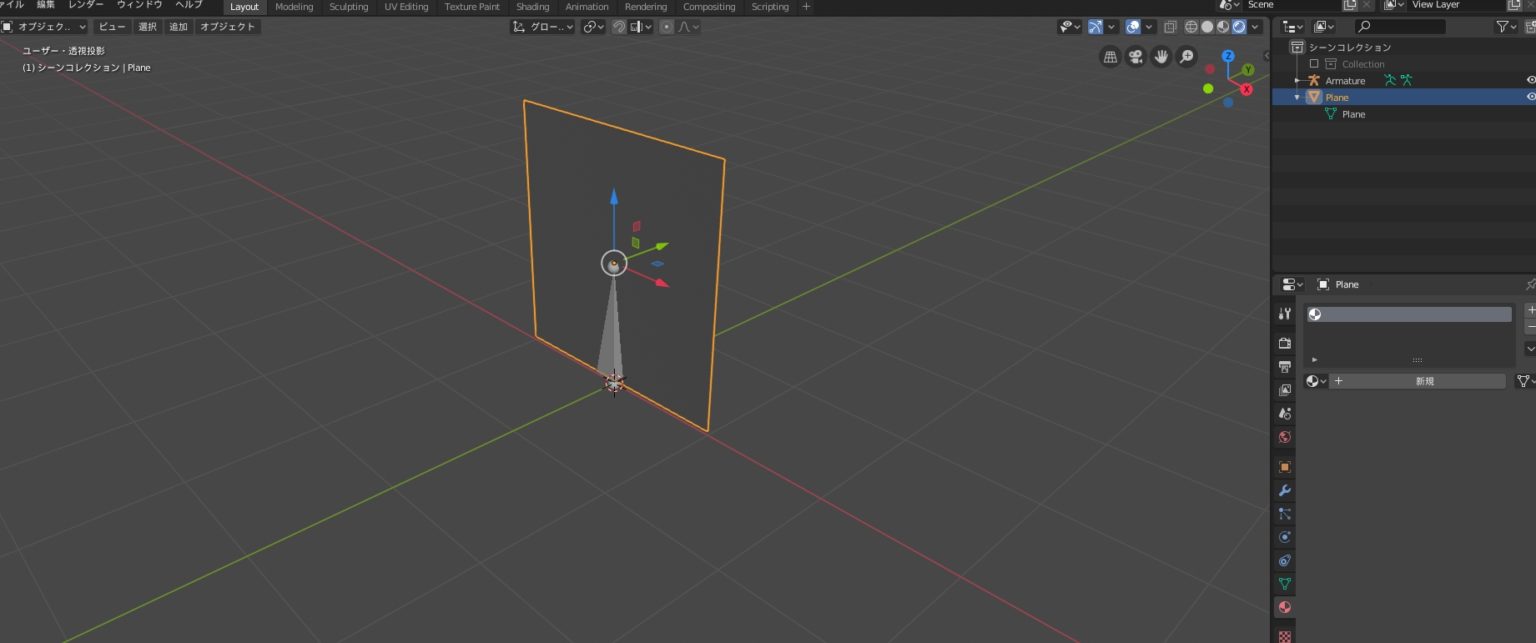
Task: Collapse the Plane item in outliner
Action: pyautogui.click(x=1297, y=97)
